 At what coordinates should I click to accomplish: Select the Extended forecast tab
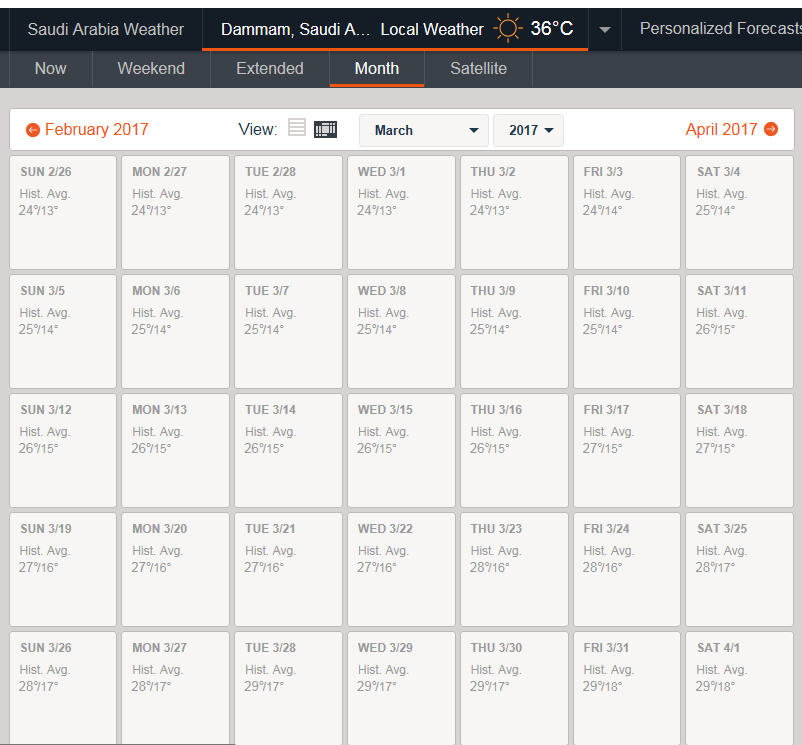coord(270,68)
